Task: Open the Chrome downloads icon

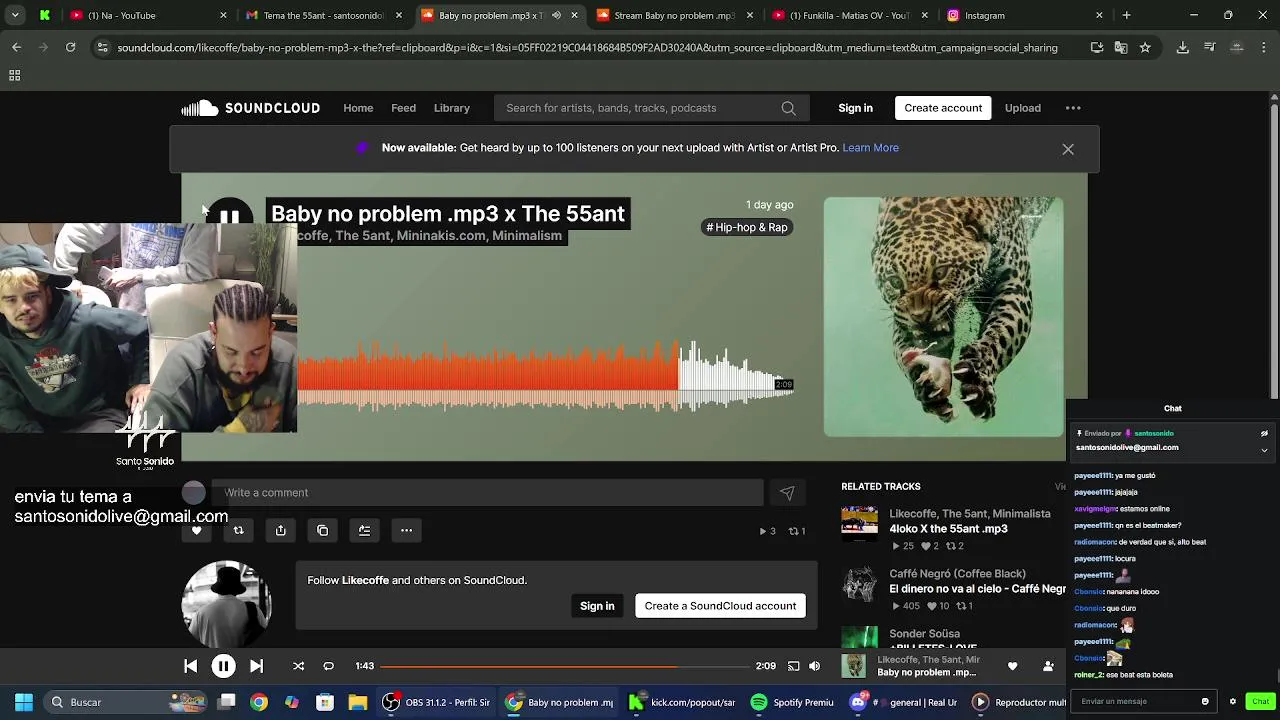Action: pos(1182,47)
